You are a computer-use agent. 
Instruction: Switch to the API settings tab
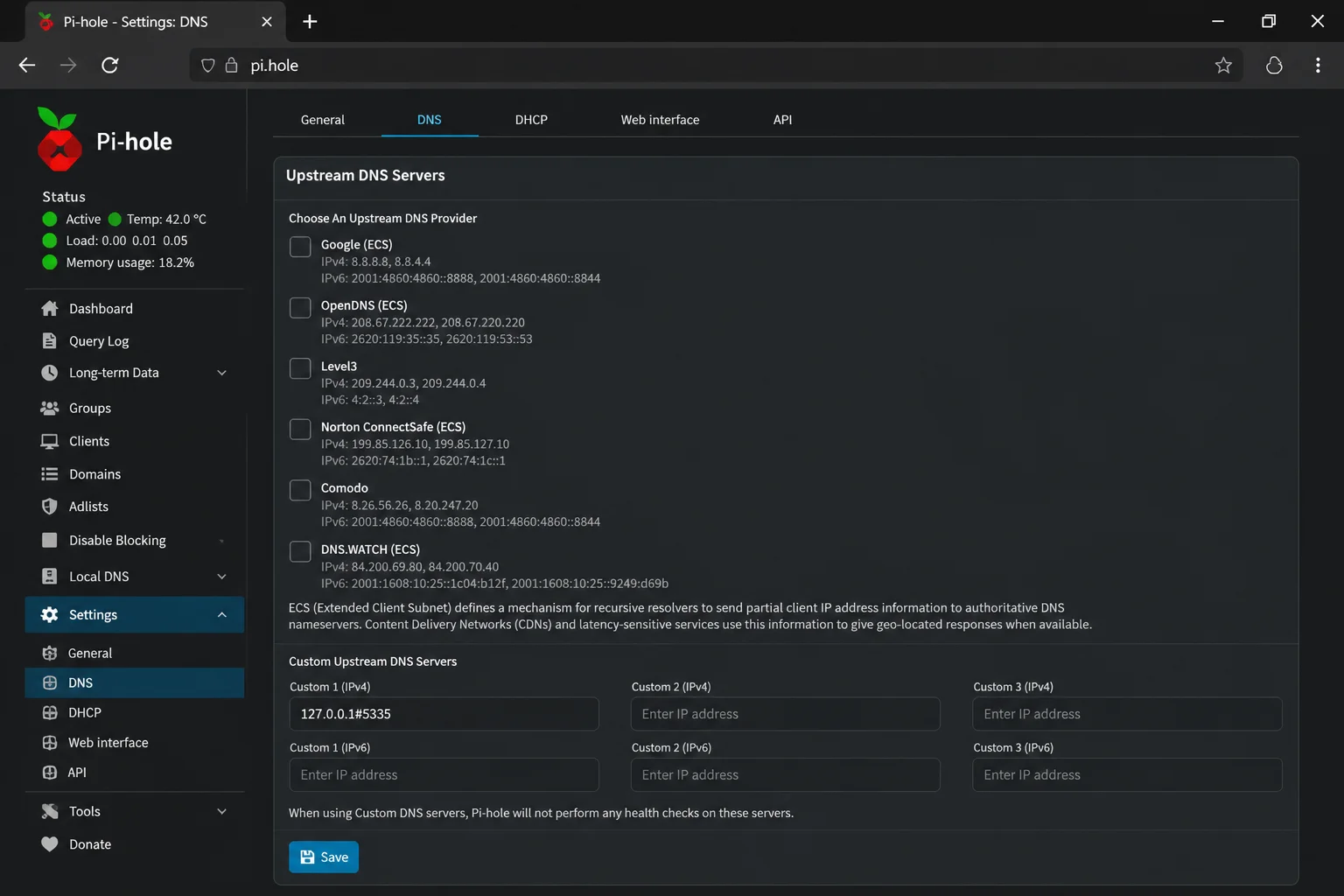pyautogui.click(x=782, y=120)
